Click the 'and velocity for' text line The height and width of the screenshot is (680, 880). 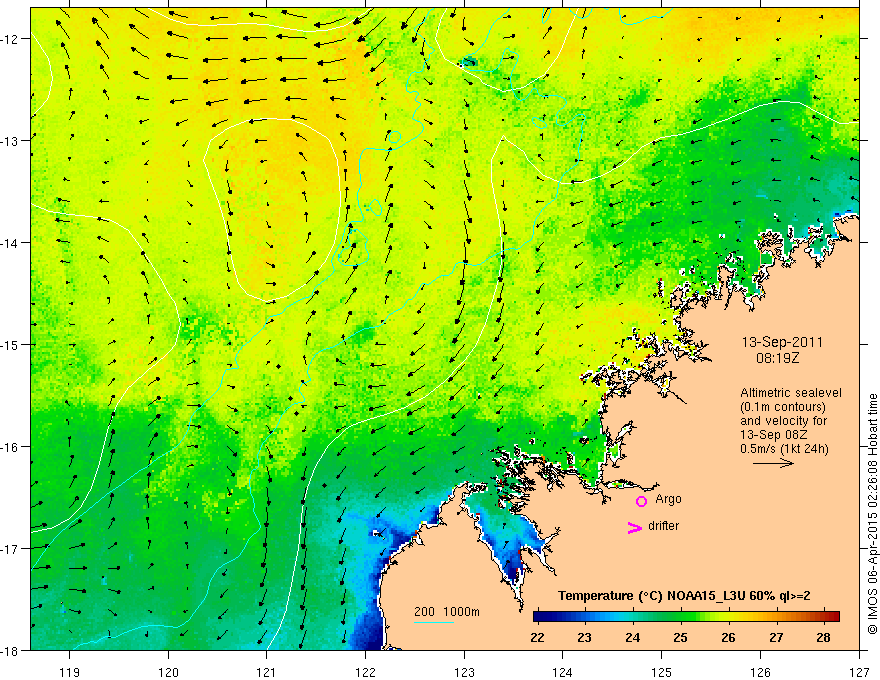pos(783,421)
